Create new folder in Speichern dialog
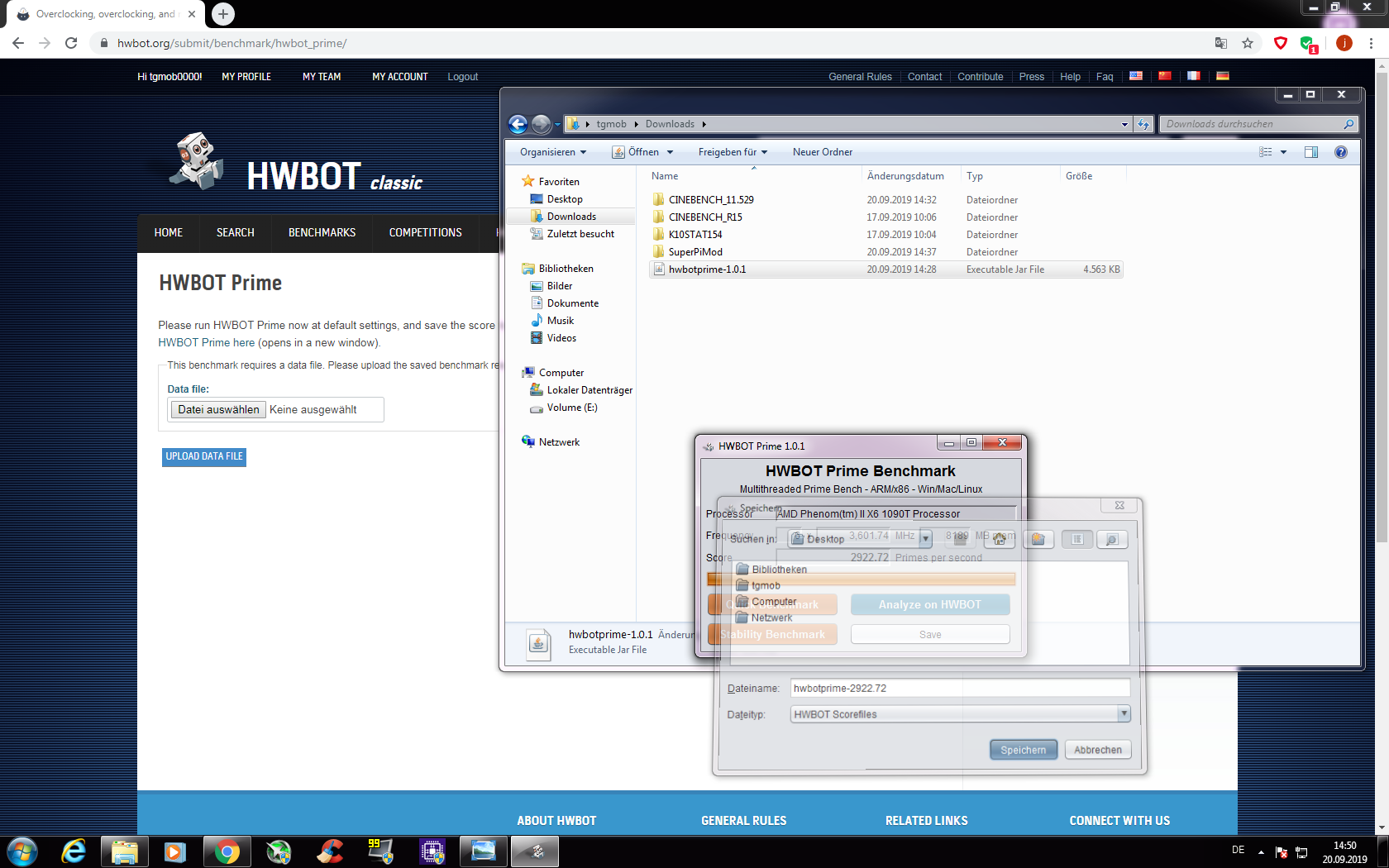The image size is (1389, 868). (x=1038, y=539)
